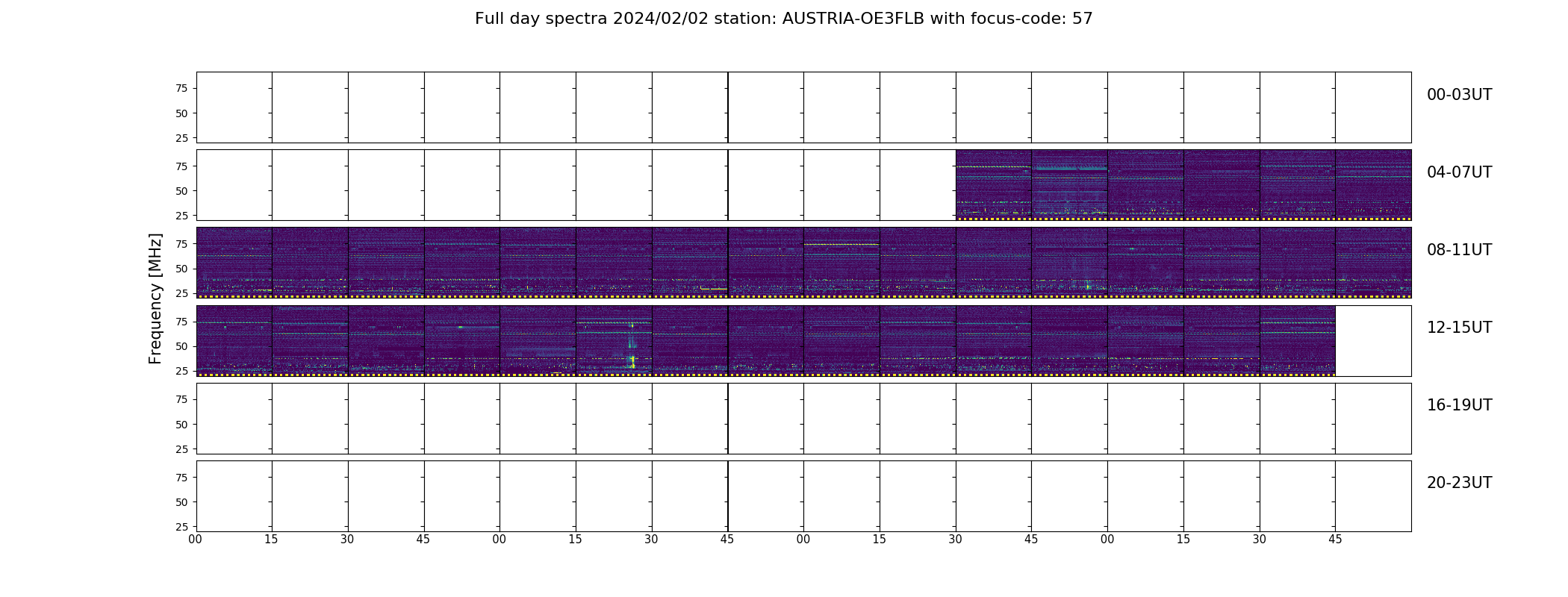Viewport: 1568px width, 597px height.
Task: Click the Frequency [MHz] axis label
Action: (x=155, y=298)
